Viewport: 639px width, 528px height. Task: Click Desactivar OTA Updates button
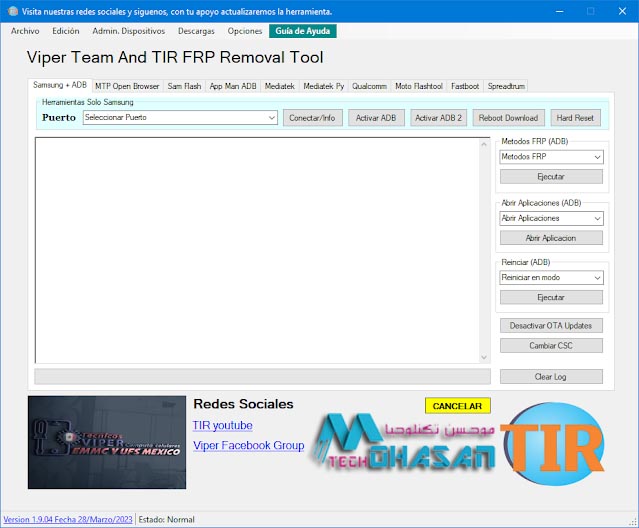click(551, 326)
